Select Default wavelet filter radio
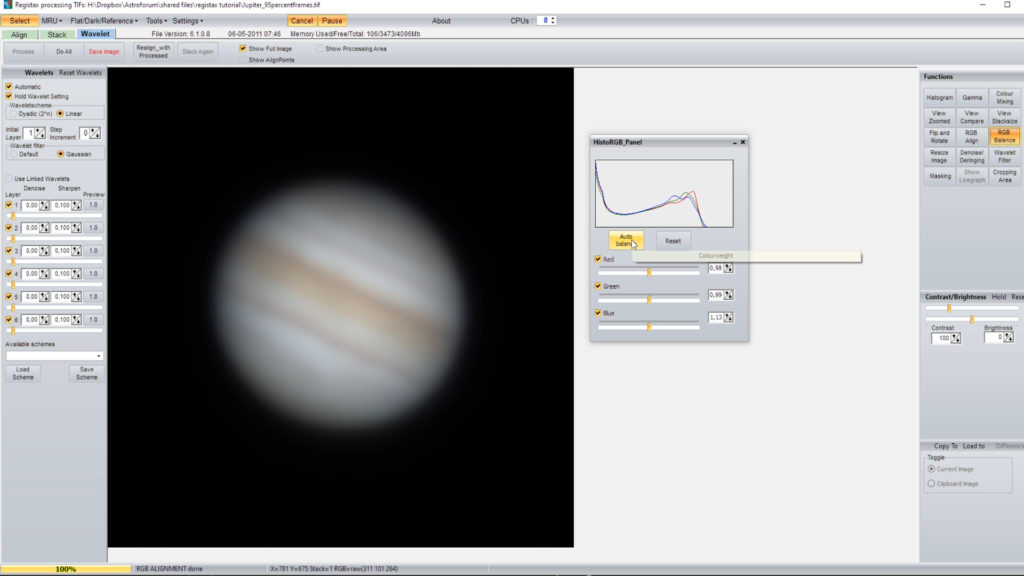1024x576 pixels. [13, 154]
